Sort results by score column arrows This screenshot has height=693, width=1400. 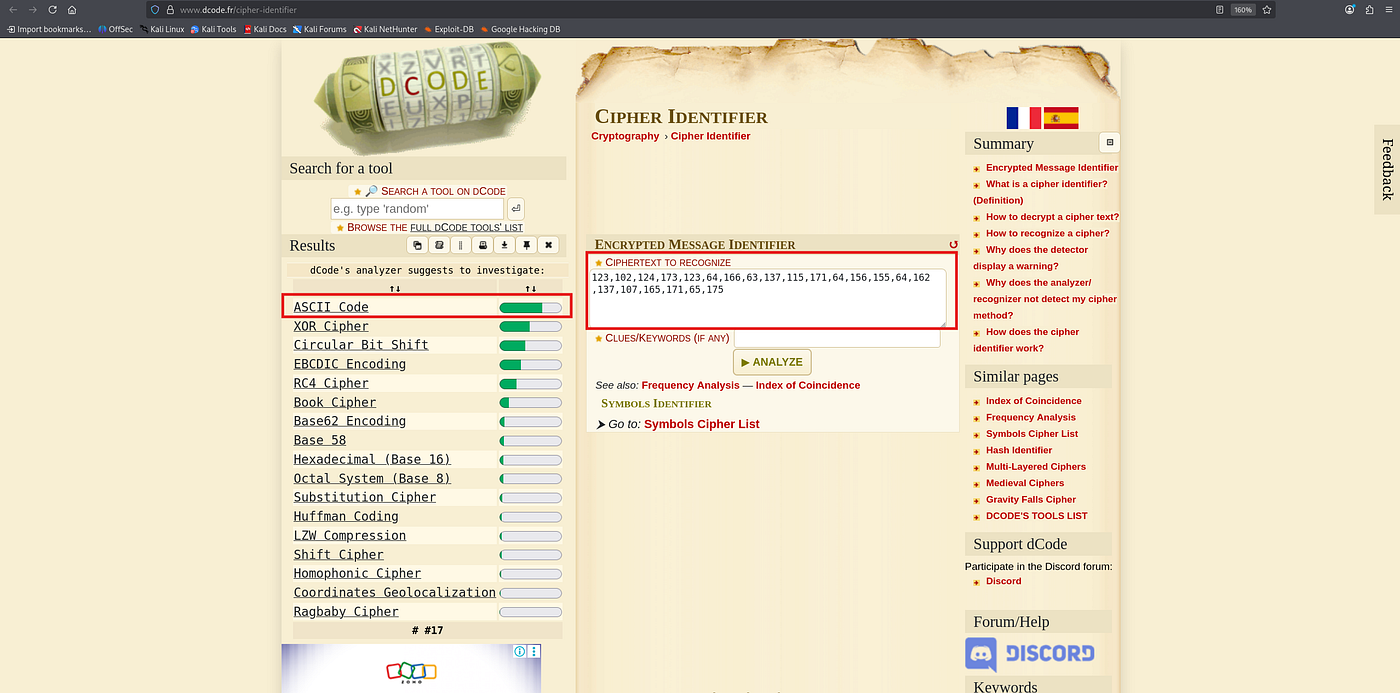pyautogui.click(x=531, y=289)
